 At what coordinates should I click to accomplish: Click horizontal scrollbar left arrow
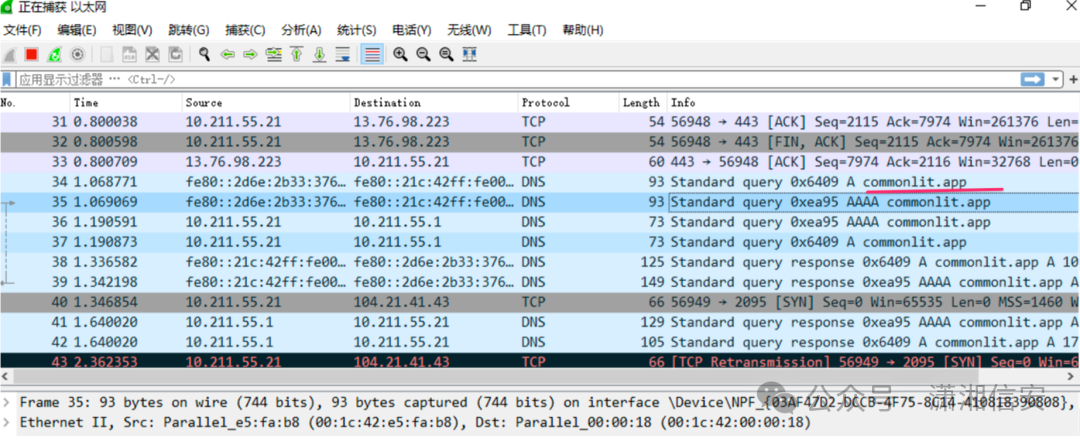(6, 378)
